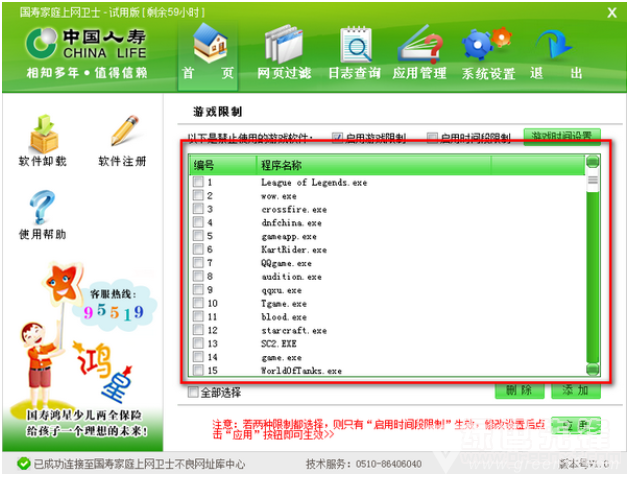This screenshot has height=478, width=630.
Task: Check the 全部选择 checkbox
Action: pos(193,392)
